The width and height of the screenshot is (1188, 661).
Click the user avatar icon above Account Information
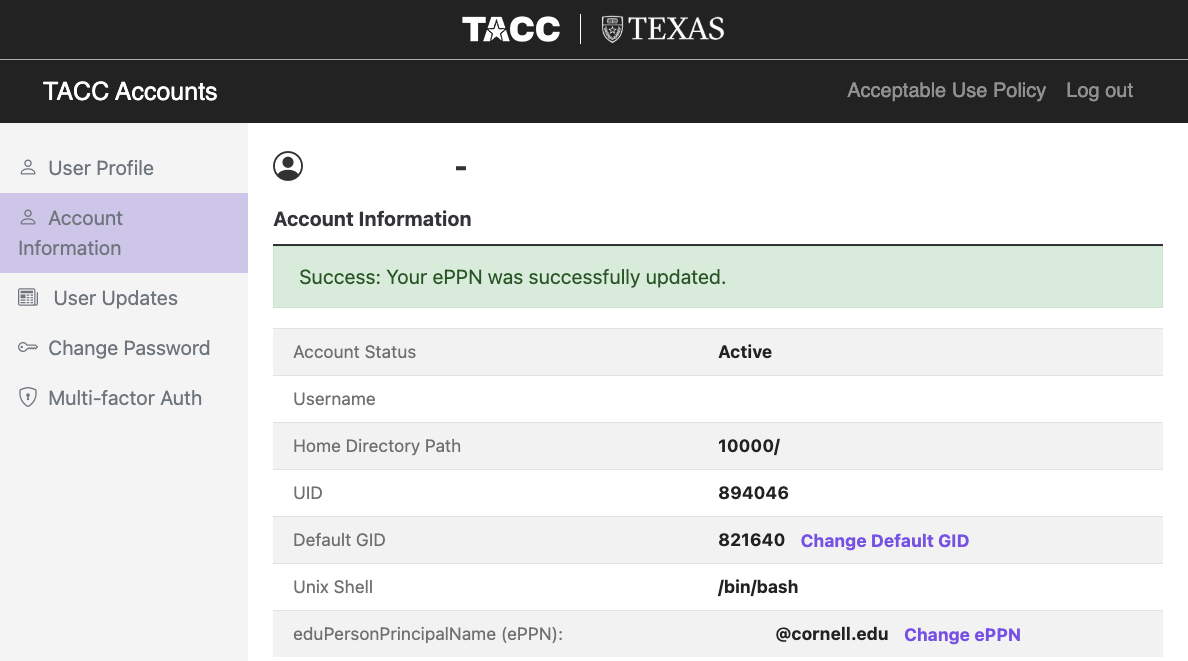point(288,166)
